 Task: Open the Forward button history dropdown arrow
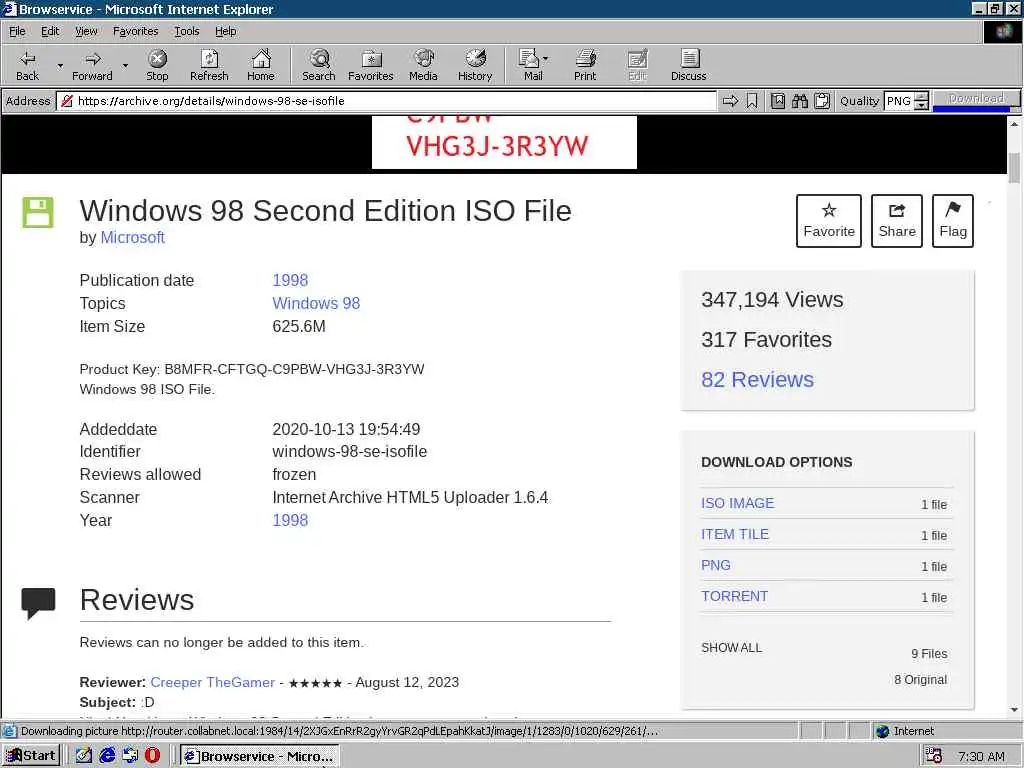[125, 65]
